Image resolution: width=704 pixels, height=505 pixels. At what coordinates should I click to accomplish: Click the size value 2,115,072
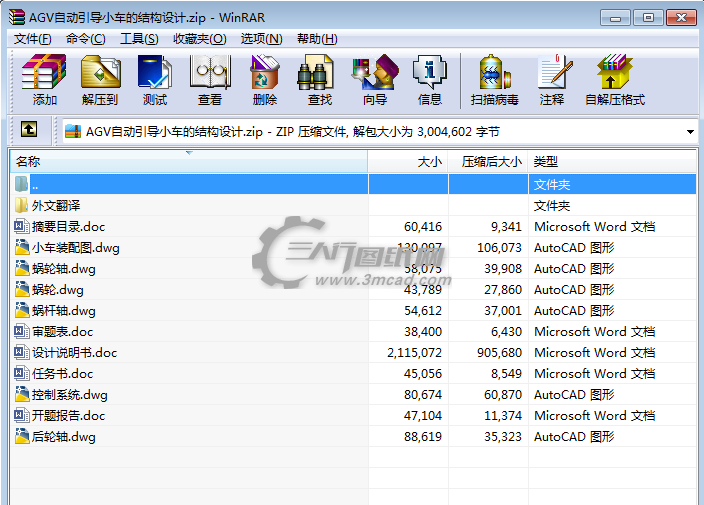click(414, 353)
